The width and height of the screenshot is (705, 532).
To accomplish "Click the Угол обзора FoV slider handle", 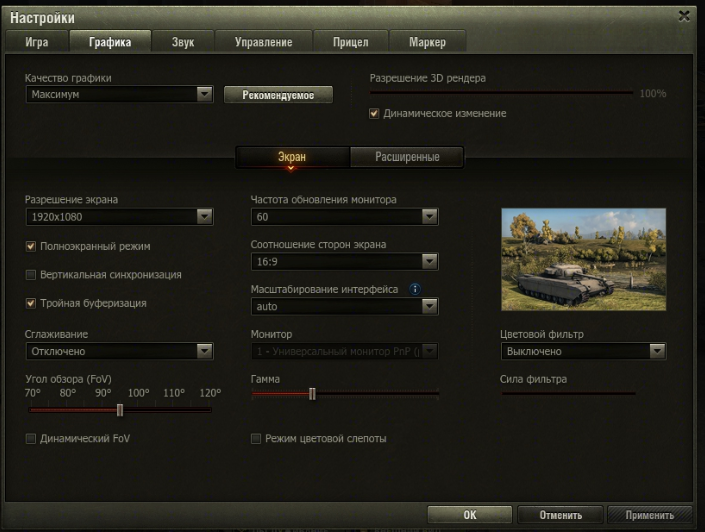I will (120, 410).
